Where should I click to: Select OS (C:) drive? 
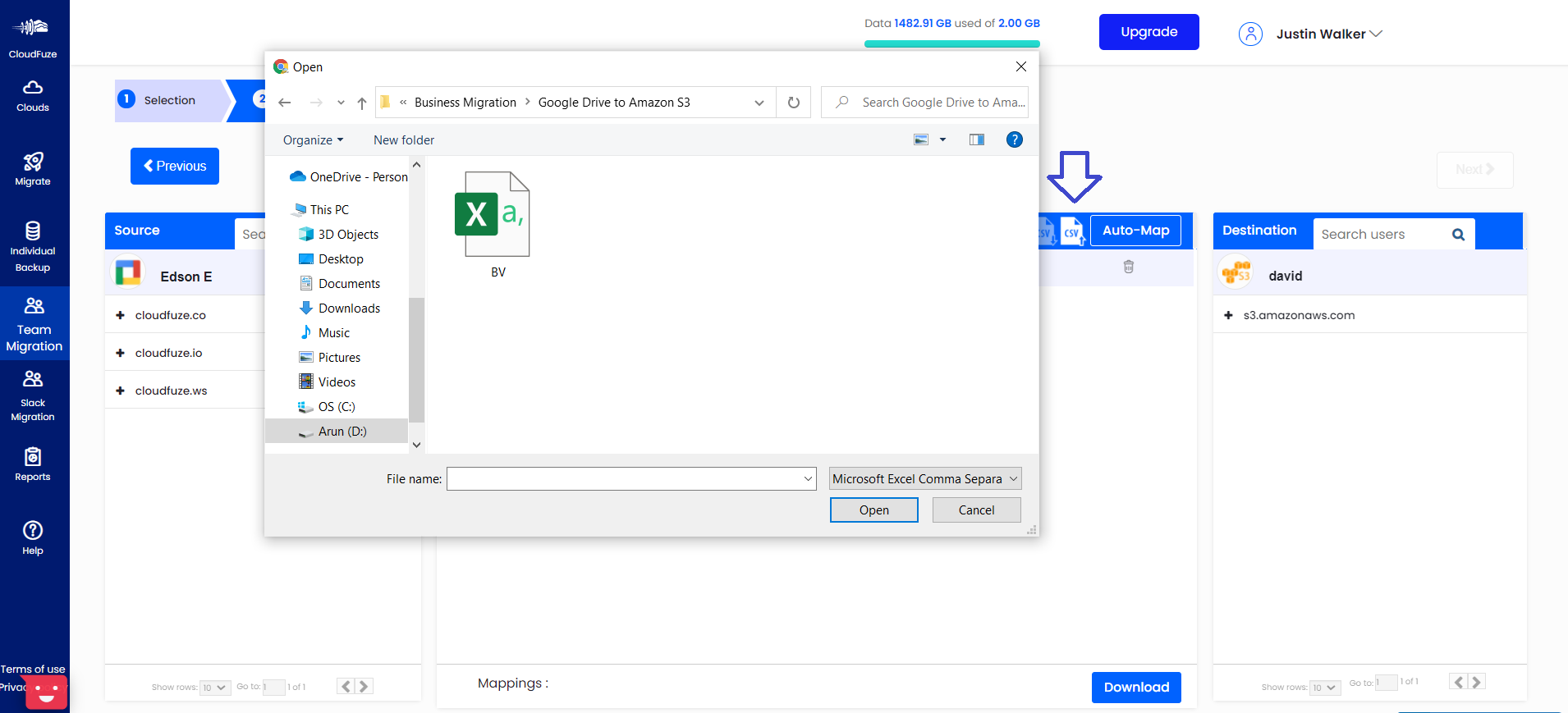tap(326, 407)
